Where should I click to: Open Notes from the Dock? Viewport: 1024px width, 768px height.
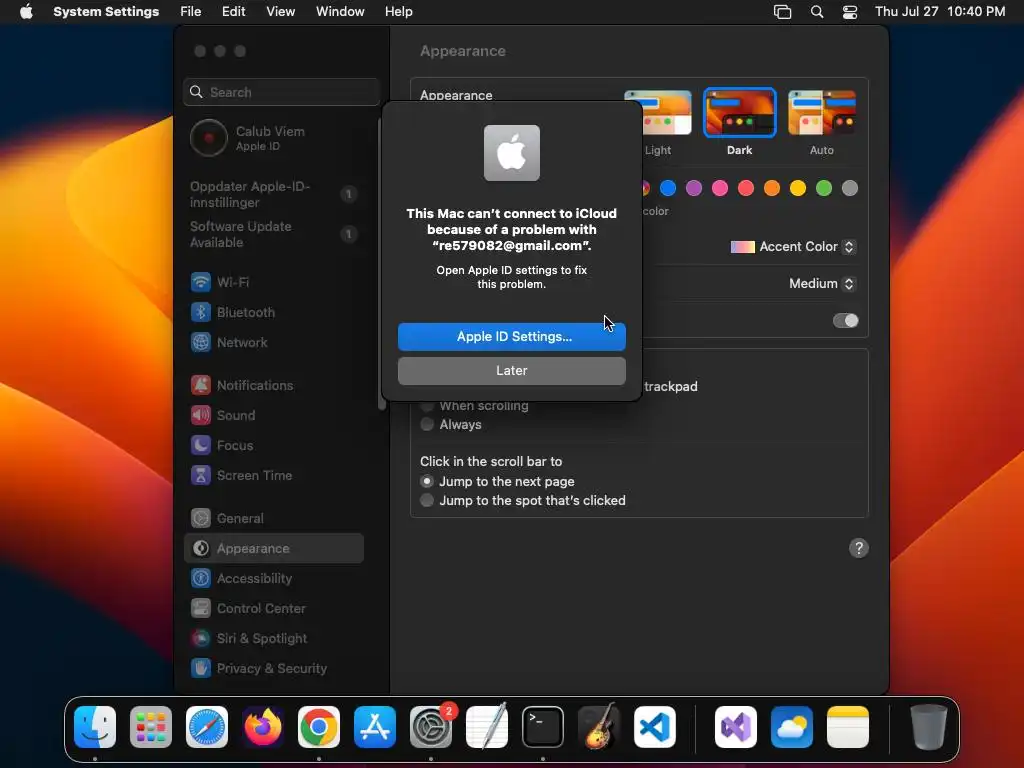[848, 727]
